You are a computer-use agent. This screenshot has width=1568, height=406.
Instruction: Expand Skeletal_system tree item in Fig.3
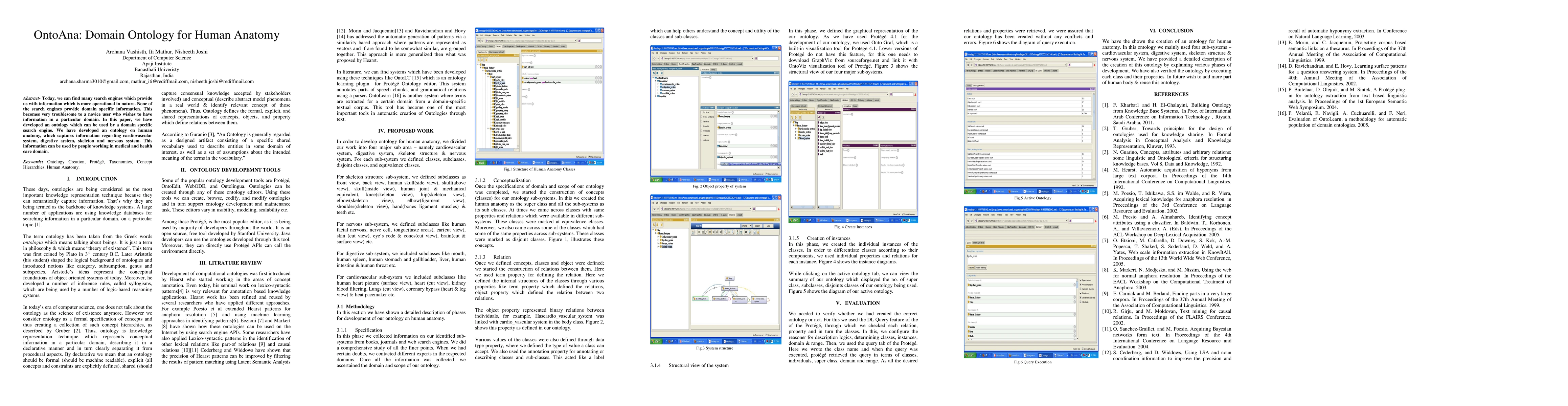coord(658,247)
